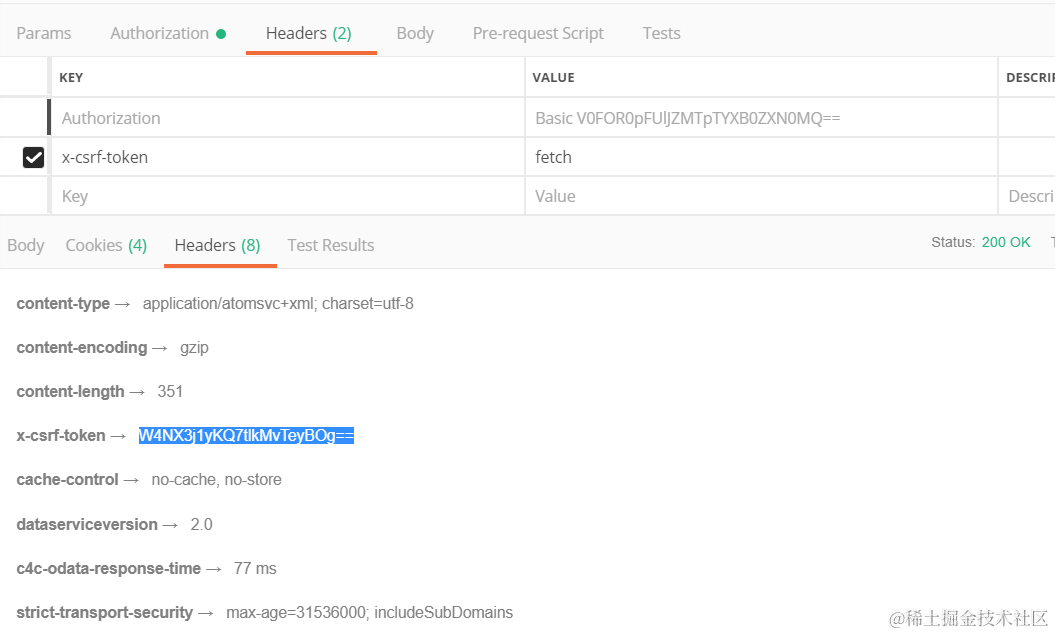Click the 77 ms response time value
Screen dimensions: 1055x635
click(255, 568)
